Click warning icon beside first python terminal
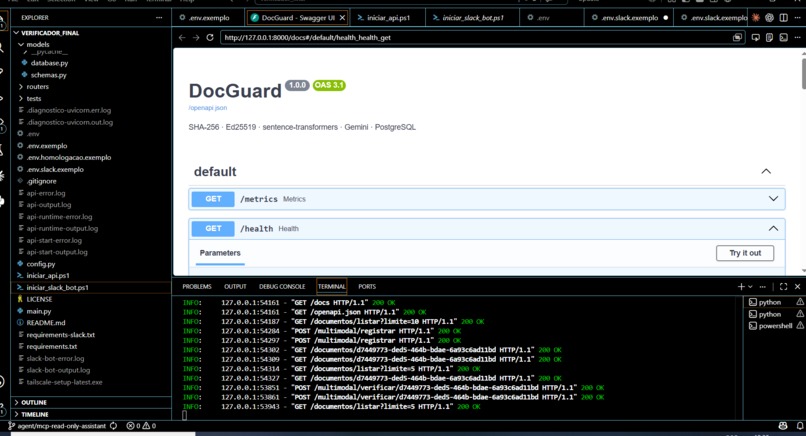 [800, 302]
